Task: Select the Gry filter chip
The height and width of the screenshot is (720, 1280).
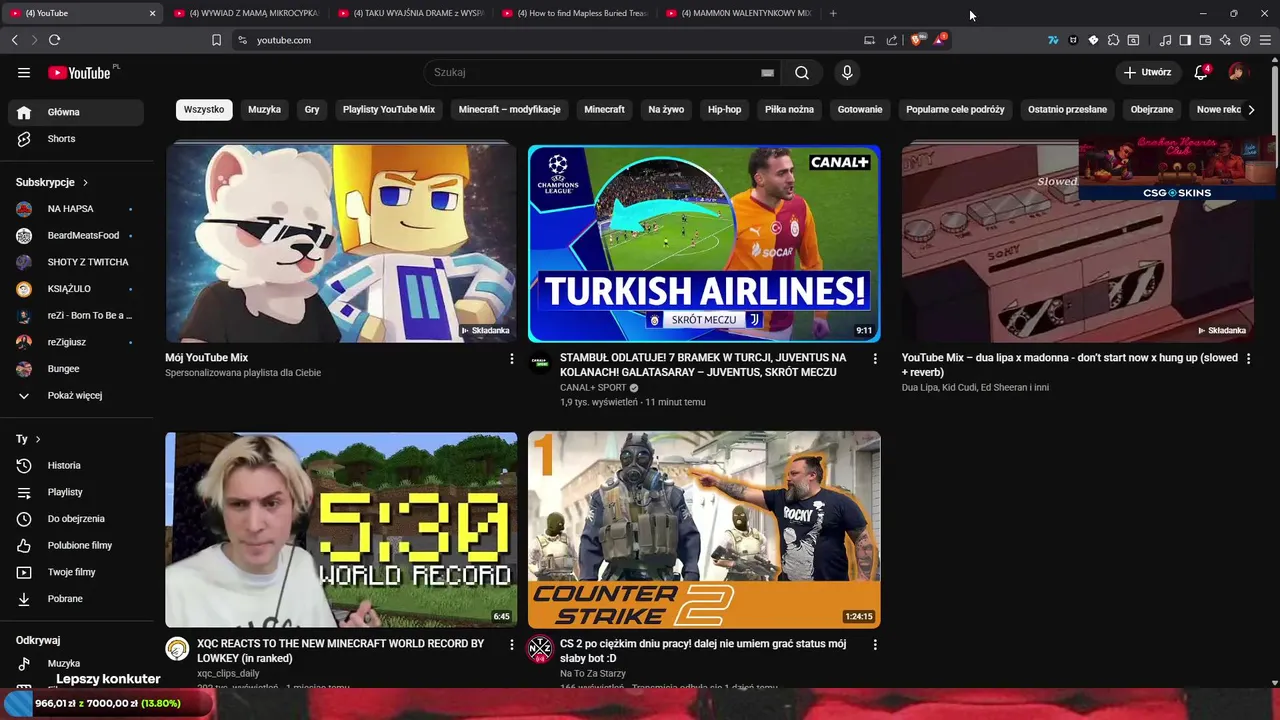Action: tap(312, 109)
